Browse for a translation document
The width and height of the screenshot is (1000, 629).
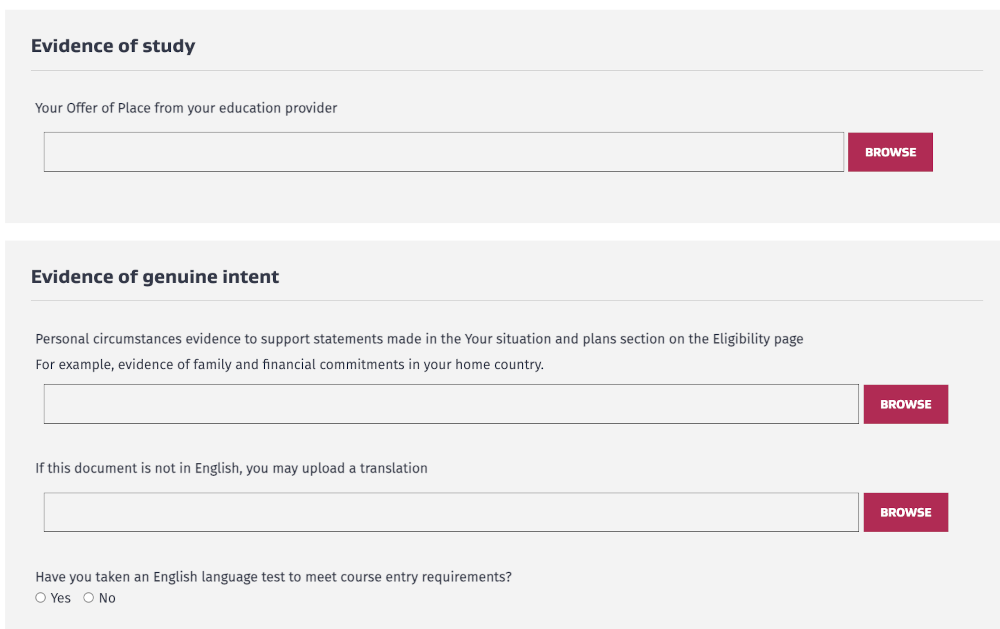(x=905, y=512)
